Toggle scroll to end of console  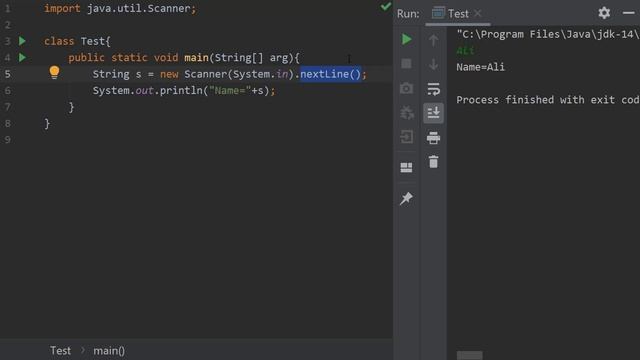(433, 113)
